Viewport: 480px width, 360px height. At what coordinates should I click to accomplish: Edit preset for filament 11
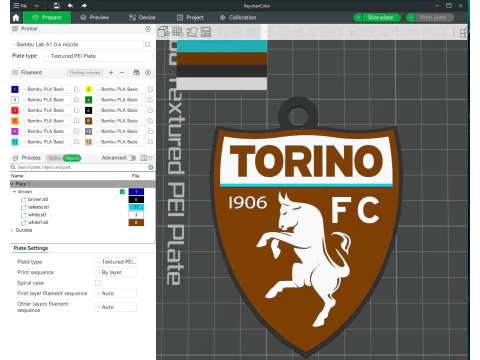[77, 142]
